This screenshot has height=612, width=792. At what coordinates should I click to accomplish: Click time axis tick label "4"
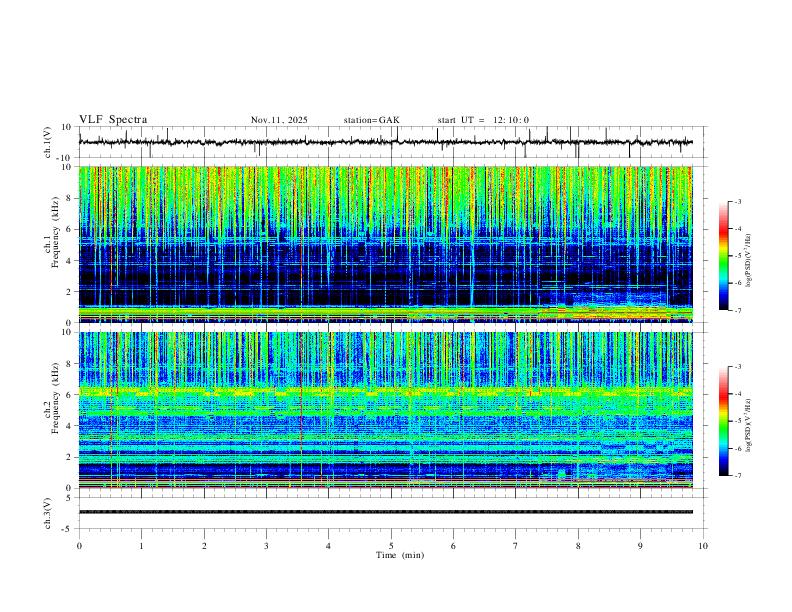tap(329, 546)
